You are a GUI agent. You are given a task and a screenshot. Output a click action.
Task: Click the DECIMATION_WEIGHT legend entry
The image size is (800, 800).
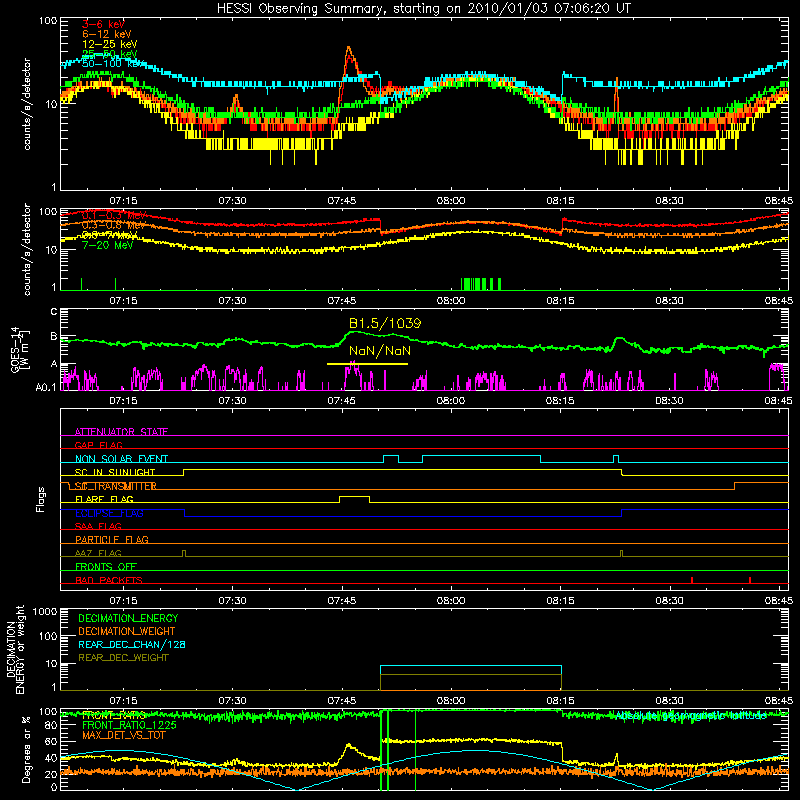click(x=127, y=632)
